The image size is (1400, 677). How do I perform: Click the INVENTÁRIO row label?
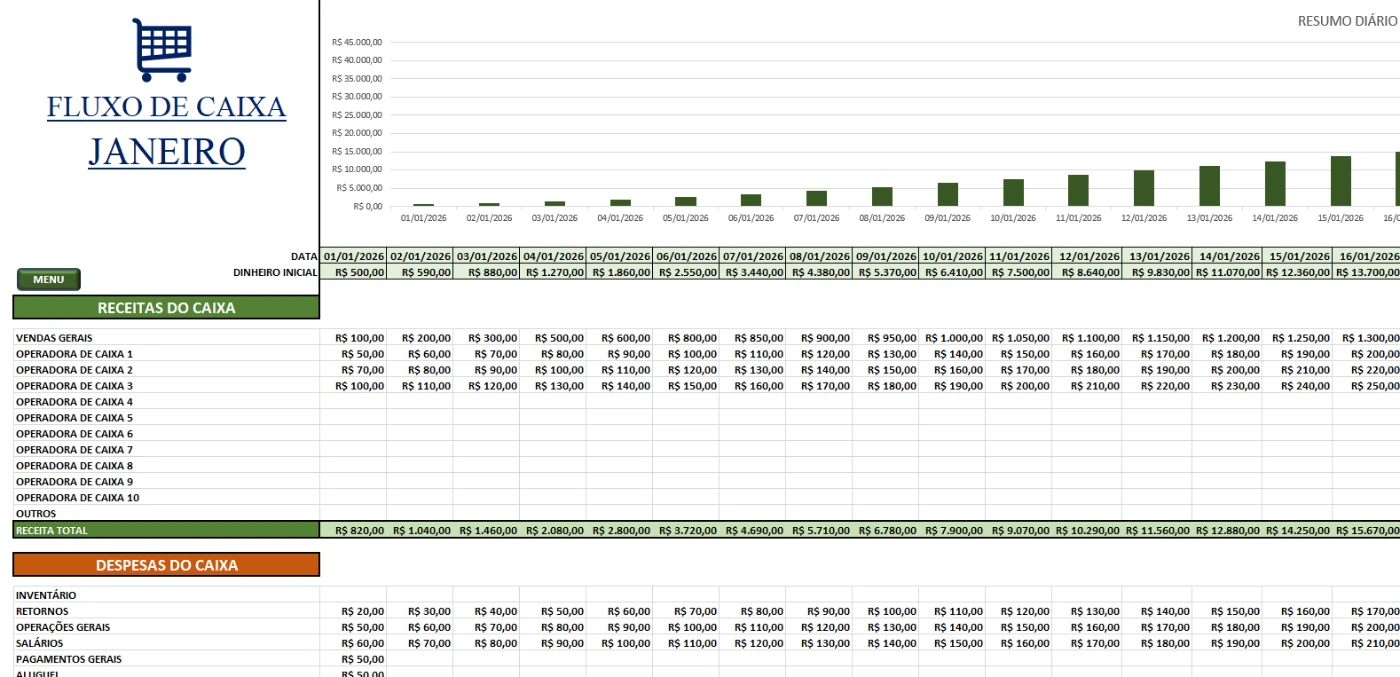pos(46,595)
